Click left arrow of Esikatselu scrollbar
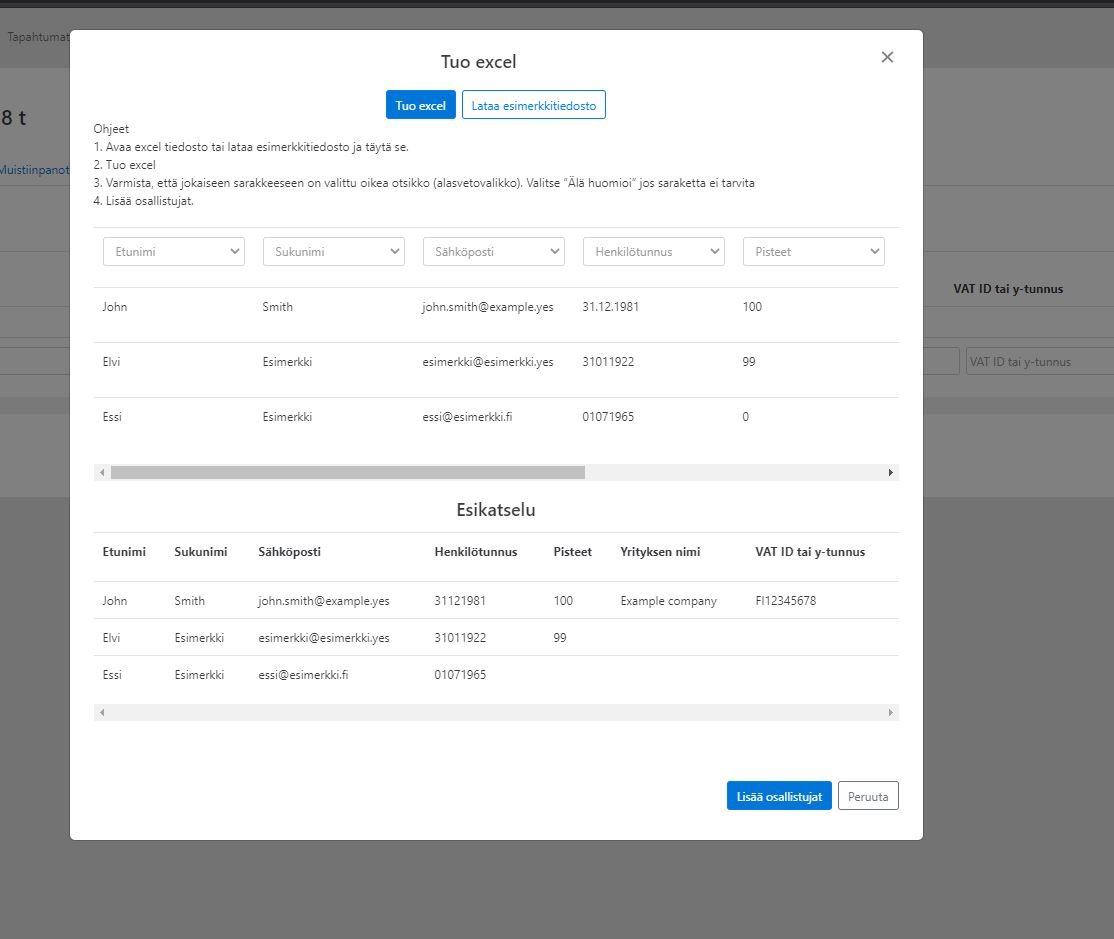 pyautogui.click(x=102, y=713)
